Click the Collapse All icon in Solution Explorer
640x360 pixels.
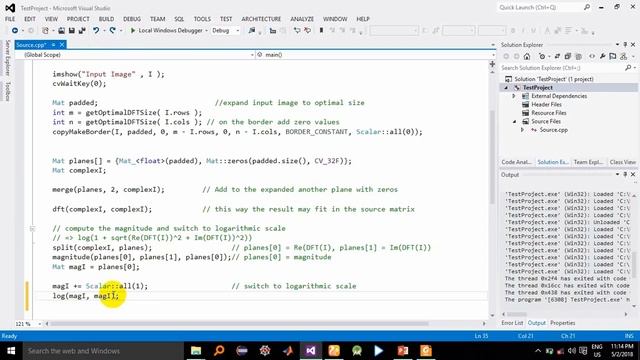(x=567, y=56)
